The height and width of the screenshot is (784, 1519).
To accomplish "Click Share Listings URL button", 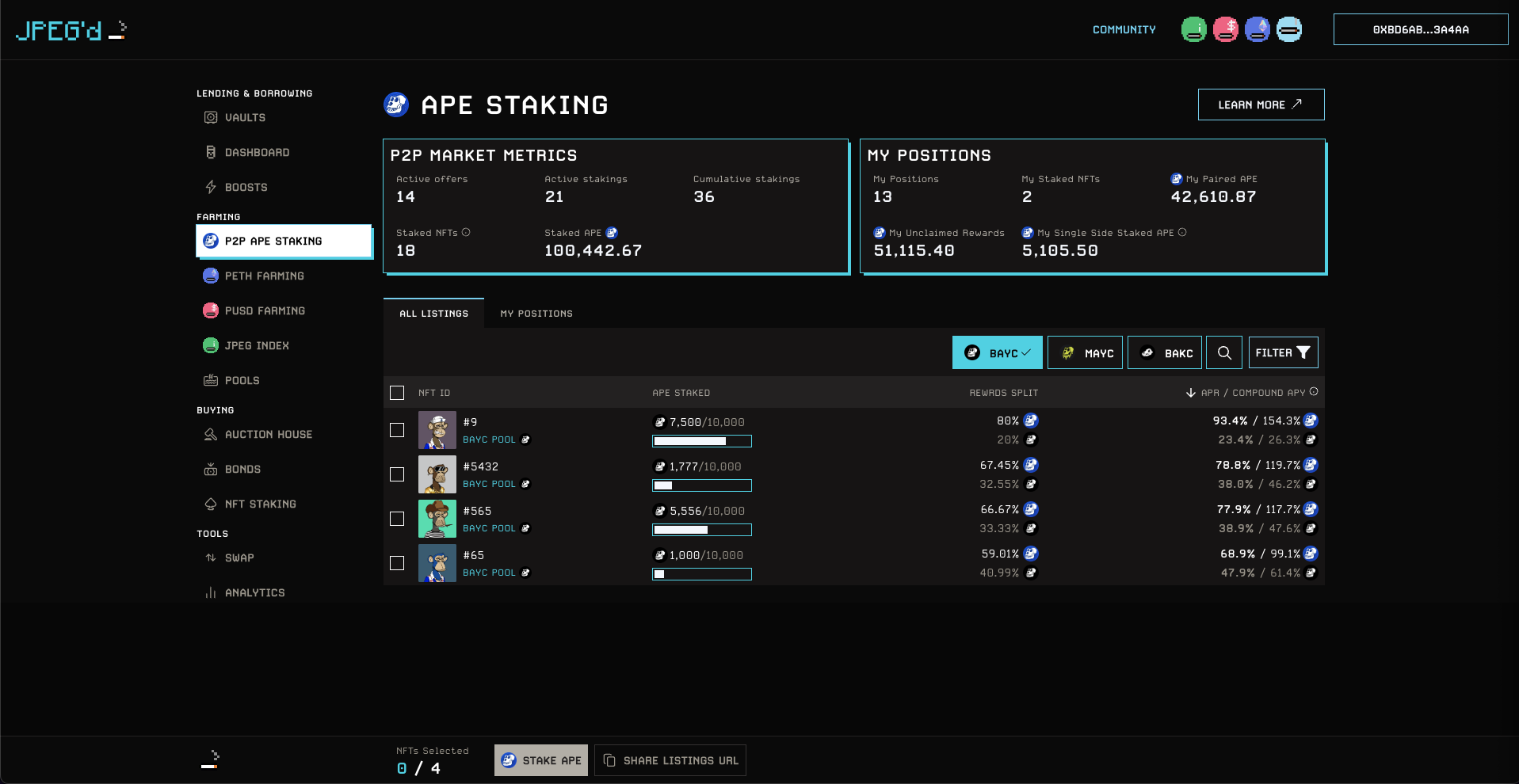I will coord(670,760).
